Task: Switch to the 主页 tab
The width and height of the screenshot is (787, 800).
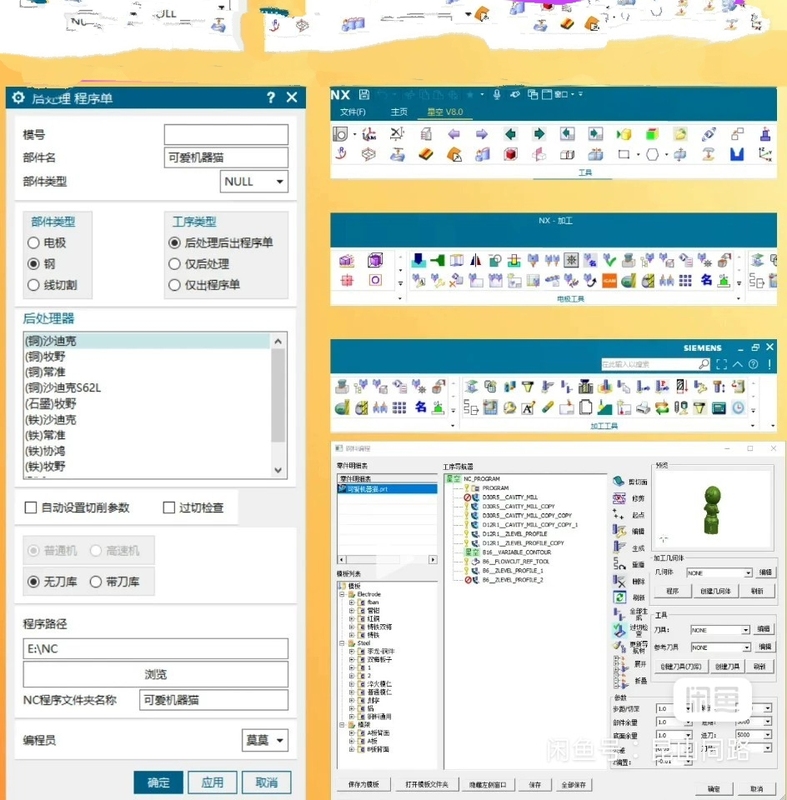Action: click(x=399, y=112)
